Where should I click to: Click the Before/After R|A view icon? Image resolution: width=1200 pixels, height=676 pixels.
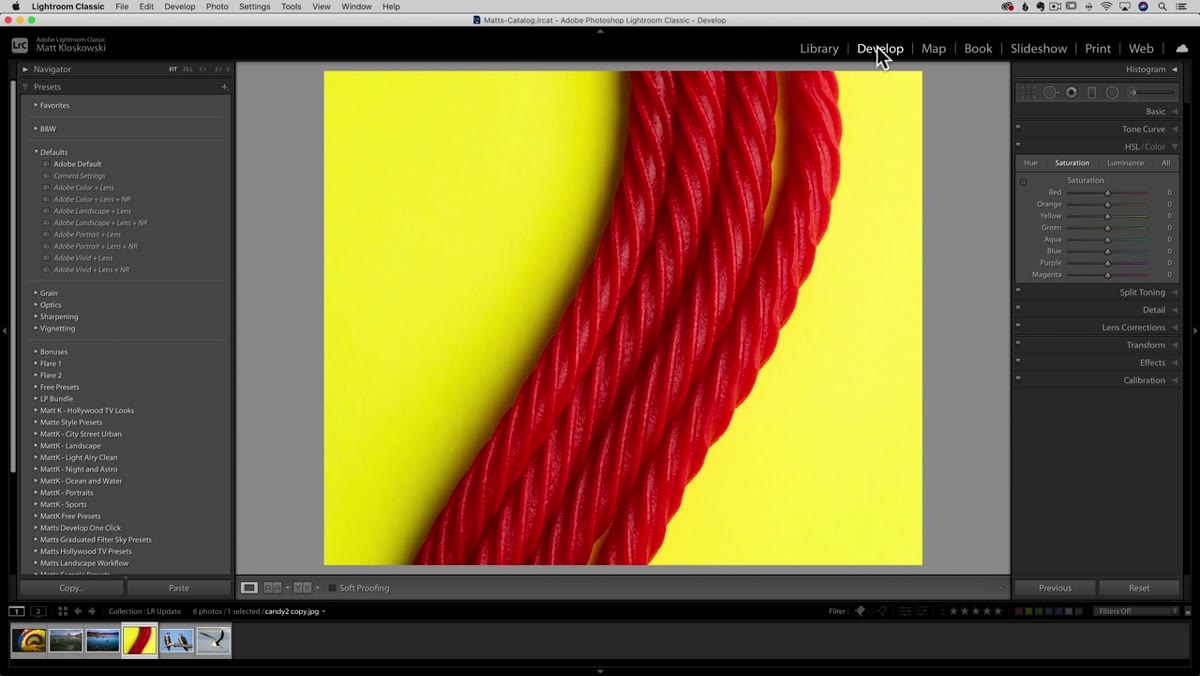[x=272, y=588]
